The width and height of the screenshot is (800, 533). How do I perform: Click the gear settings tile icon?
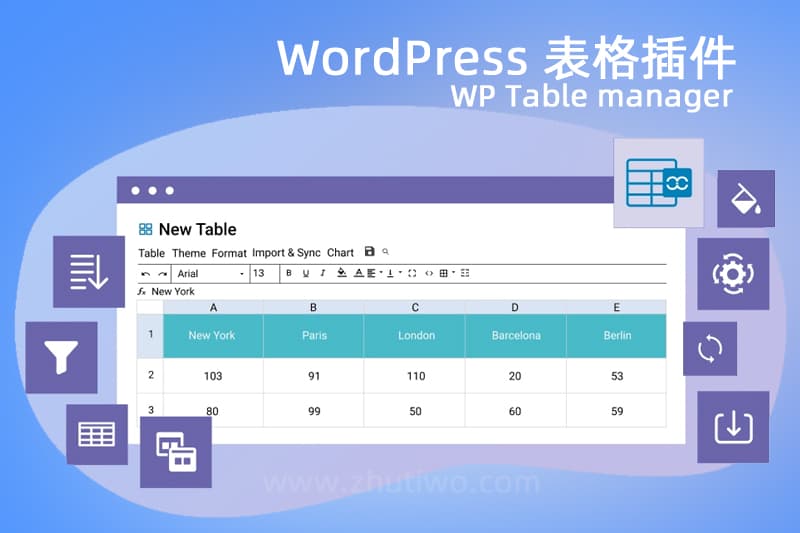pos(733,274)
